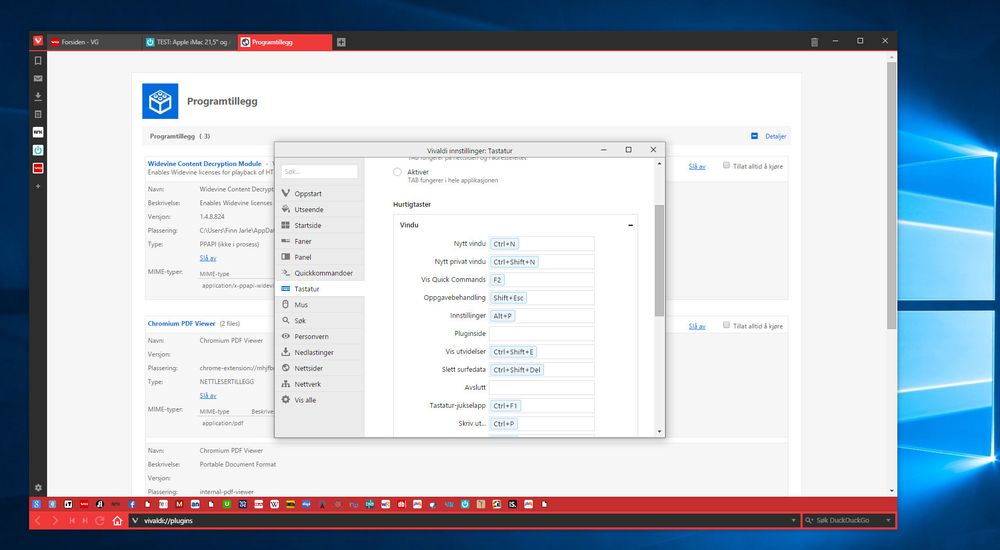The width and height of the screenshot is (1000, 550).
Task: Open Søk settings section
Action: (x=320, y=321)
